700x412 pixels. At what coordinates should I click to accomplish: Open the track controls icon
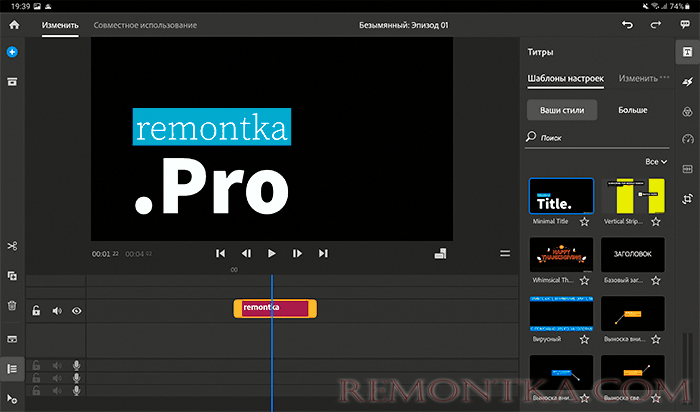click(x=12, y=339)
